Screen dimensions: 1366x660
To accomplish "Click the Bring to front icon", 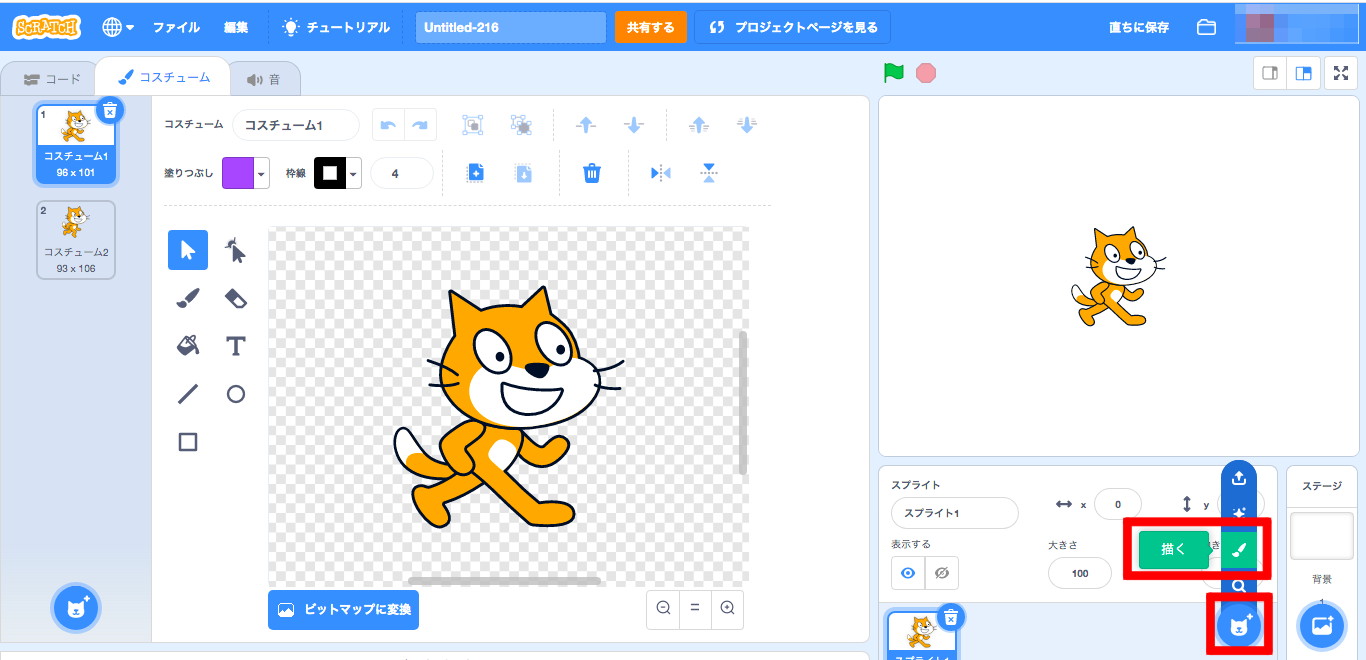I will click(x=699, y=125).
